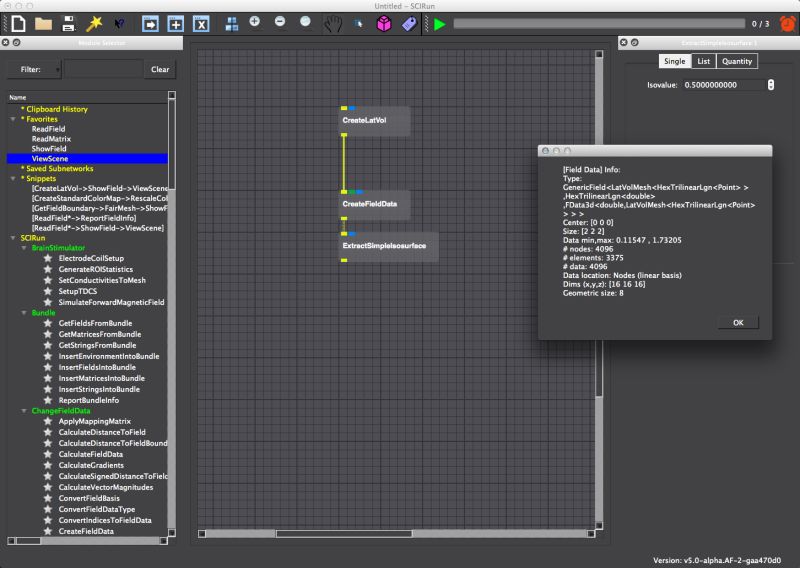The height and width of the screenshot is (568, 800).
Task: Close the Module Selector panel
Action: coord(6,42)
